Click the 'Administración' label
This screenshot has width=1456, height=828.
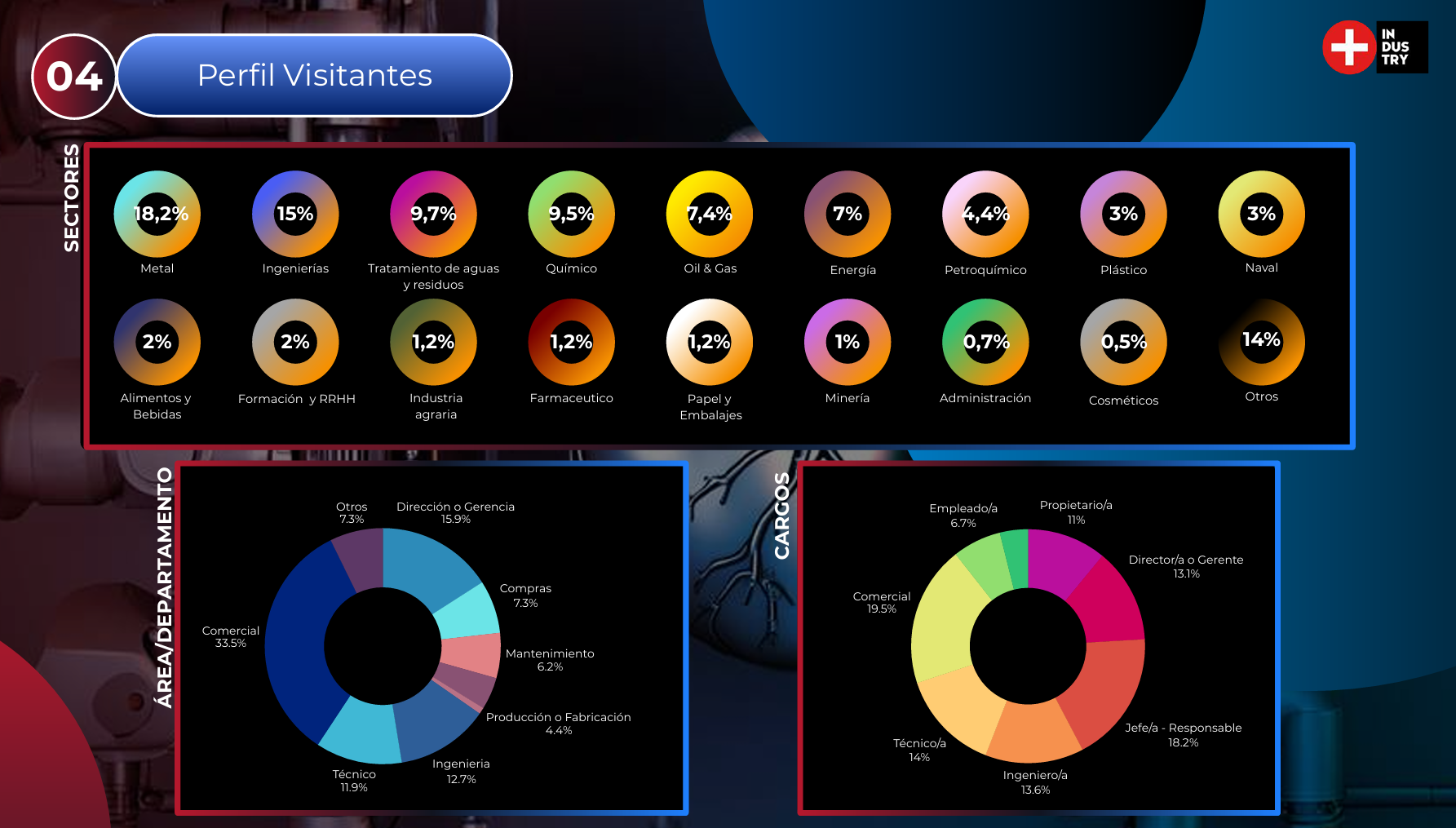point(985,398)
